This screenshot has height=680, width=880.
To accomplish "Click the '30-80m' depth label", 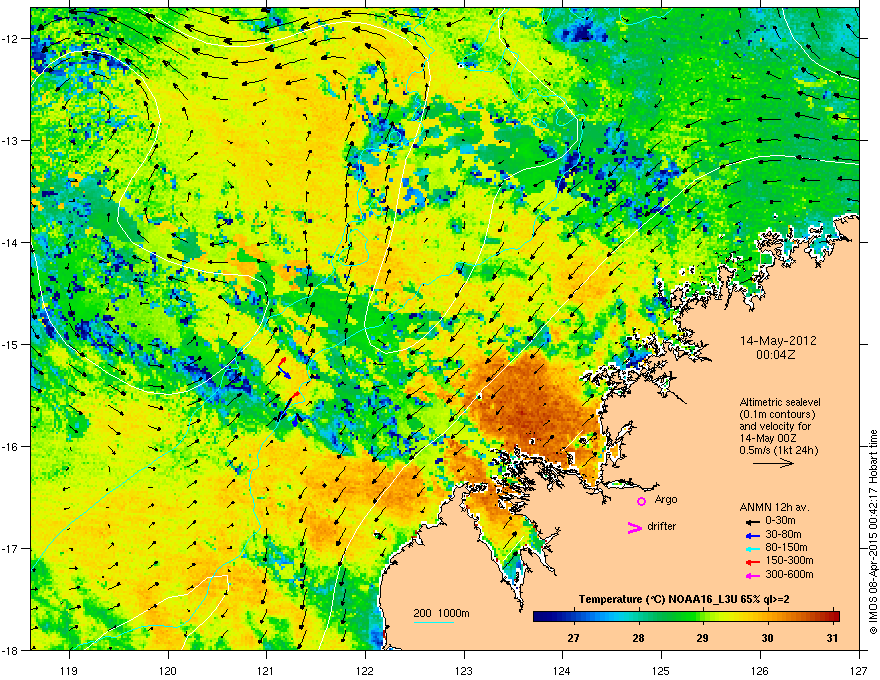I will [x=783, y=534].
